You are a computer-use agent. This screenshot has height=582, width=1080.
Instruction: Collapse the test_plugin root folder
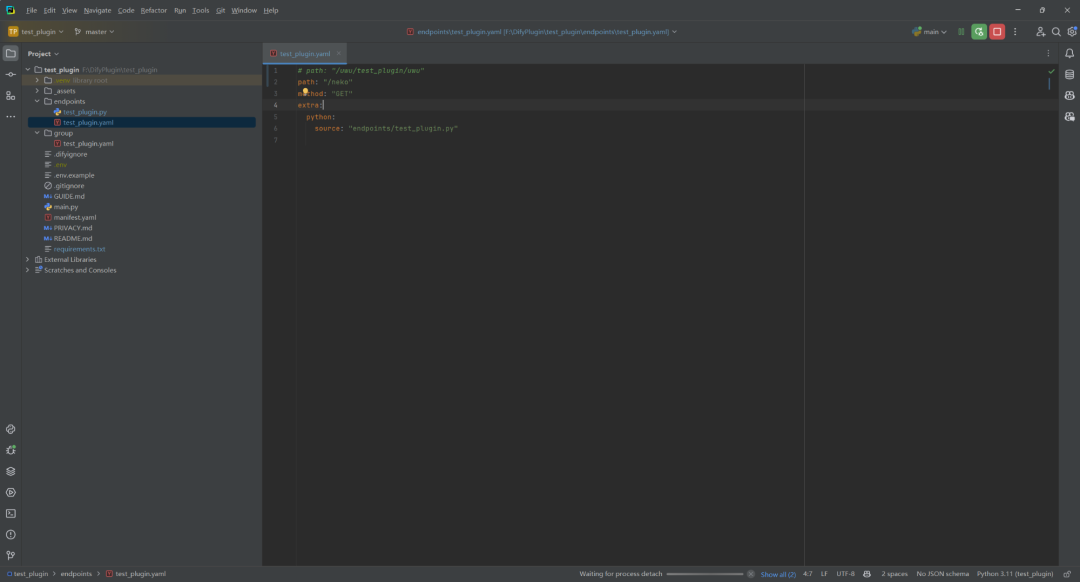tap(28, 70)
